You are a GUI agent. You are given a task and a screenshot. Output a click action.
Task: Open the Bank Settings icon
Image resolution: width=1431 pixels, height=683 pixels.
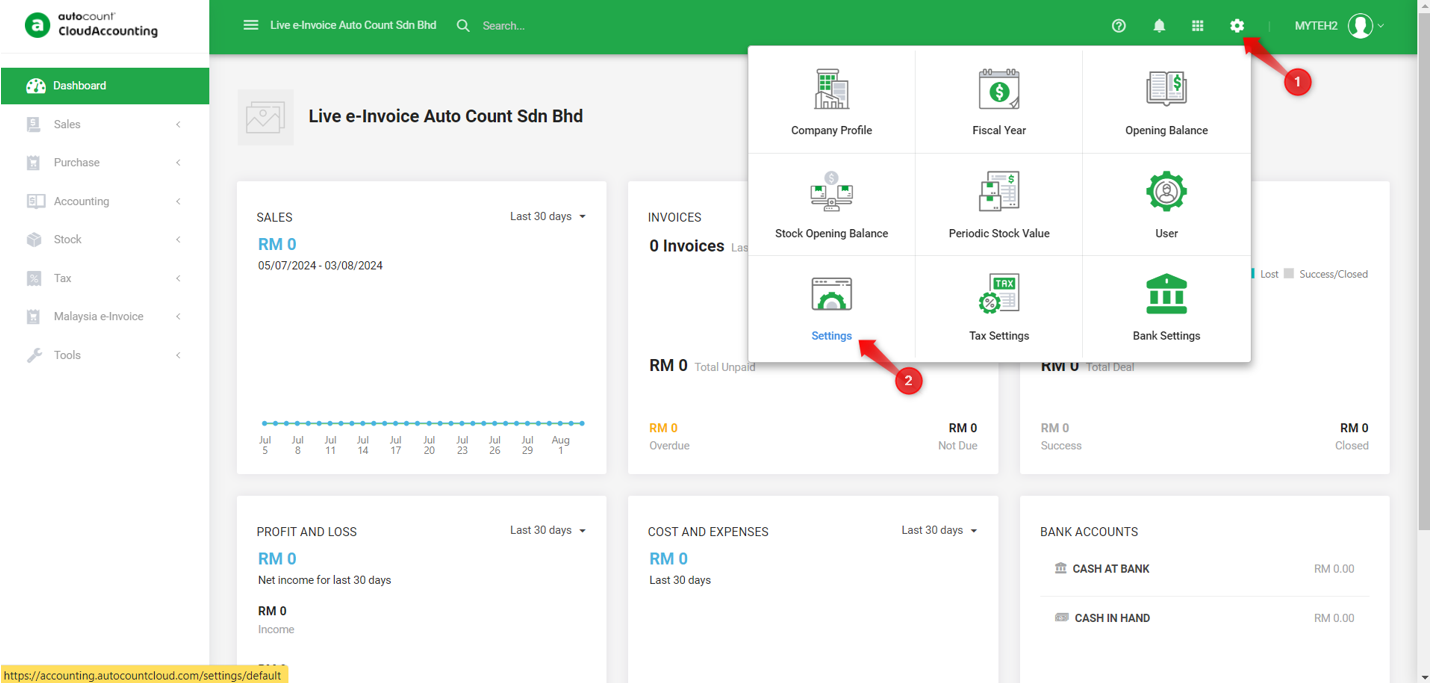pos(1166,294)
